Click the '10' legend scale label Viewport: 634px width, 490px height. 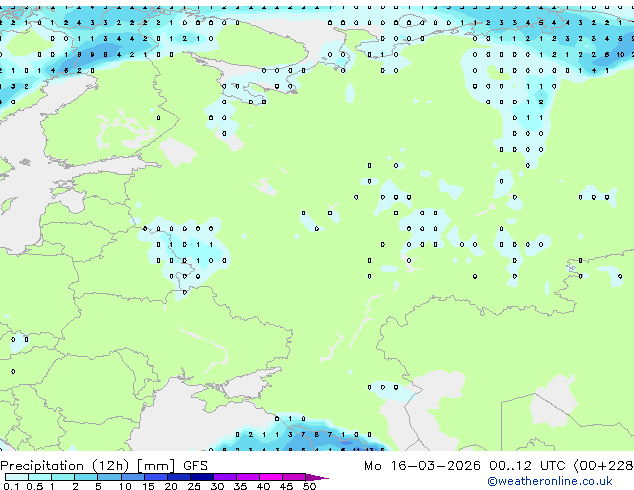click(x=125, y=486)
